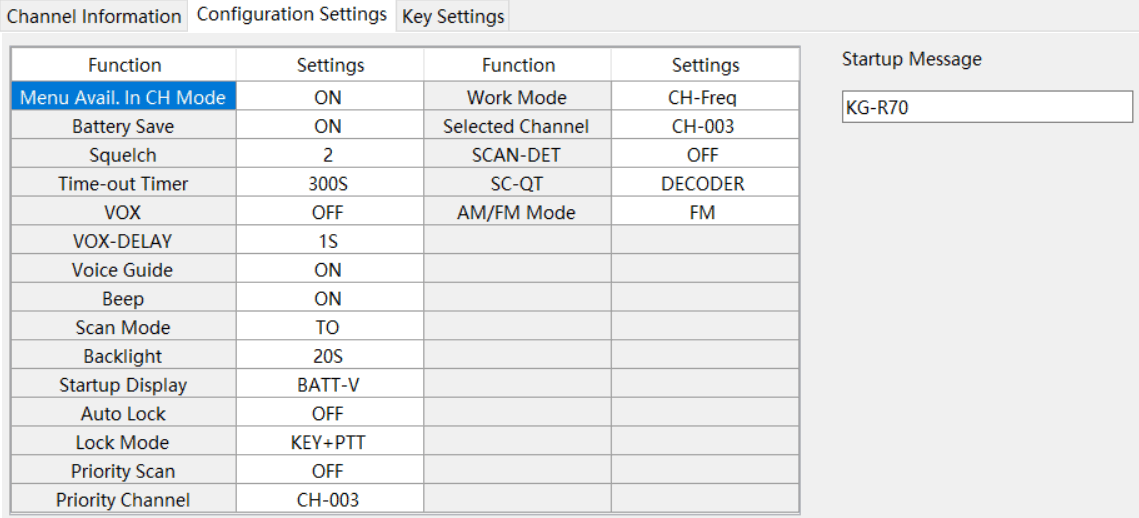Open the Lock Mode KEY+PTT setting

click(329, 442)
